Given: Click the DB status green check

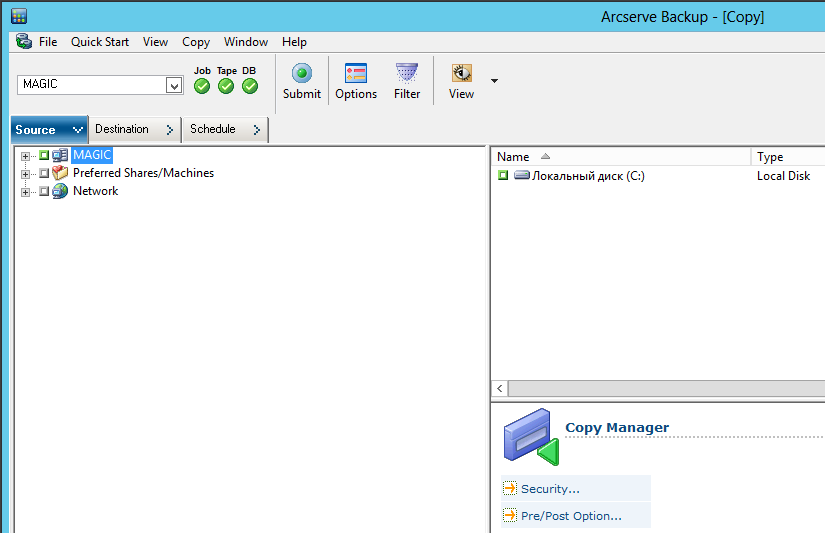Looking at the screenshot, I should [x=250, y=86].
